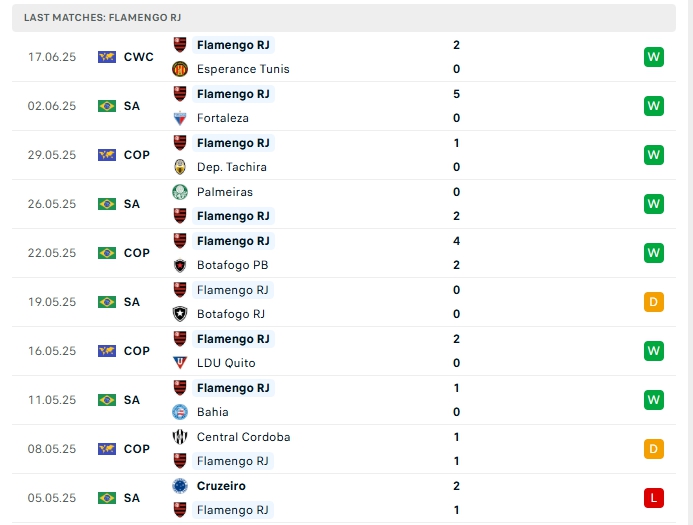Click the draw badge for Botafogo RJ match
693x525 pixels.
coord(654,302)
